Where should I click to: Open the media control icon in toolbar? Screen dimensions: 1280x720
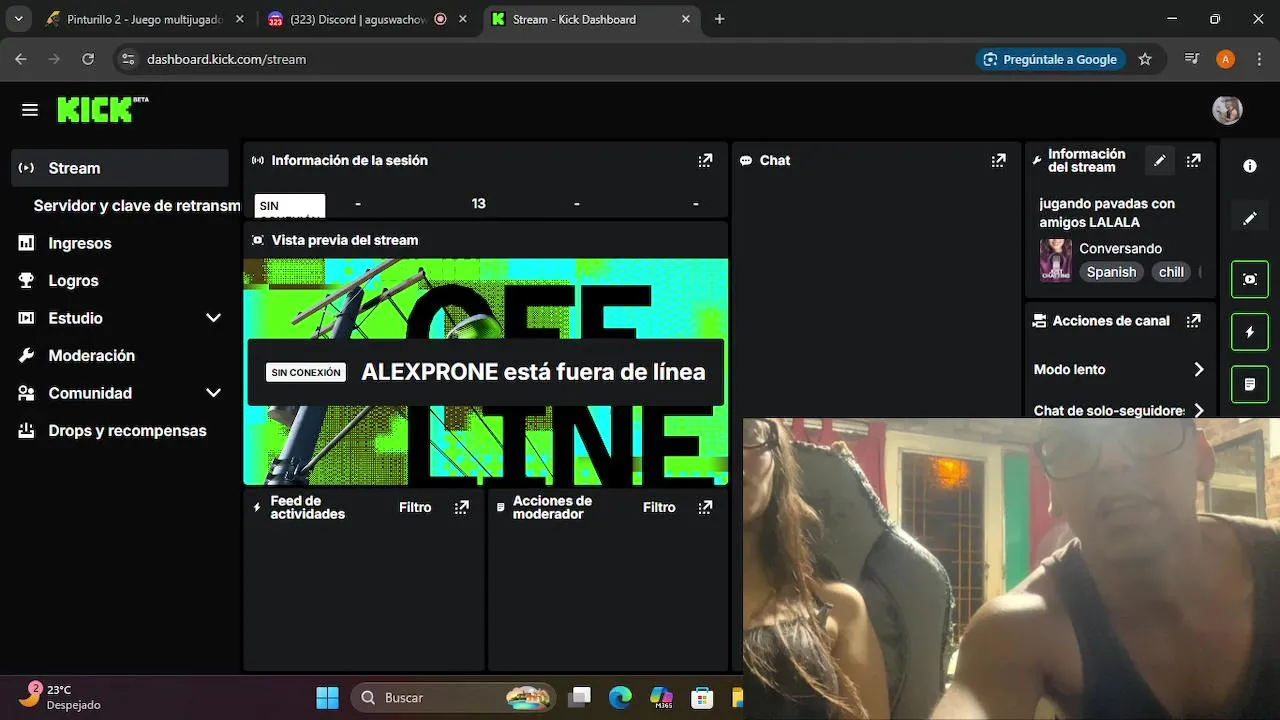(x=1192, y=59)
